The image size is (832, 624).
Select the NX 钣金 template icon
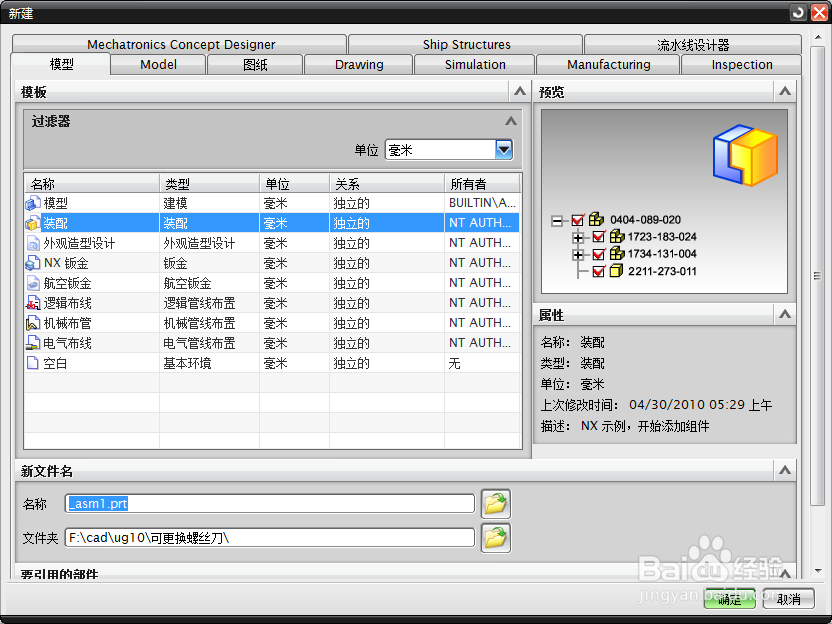coord(33,262)
